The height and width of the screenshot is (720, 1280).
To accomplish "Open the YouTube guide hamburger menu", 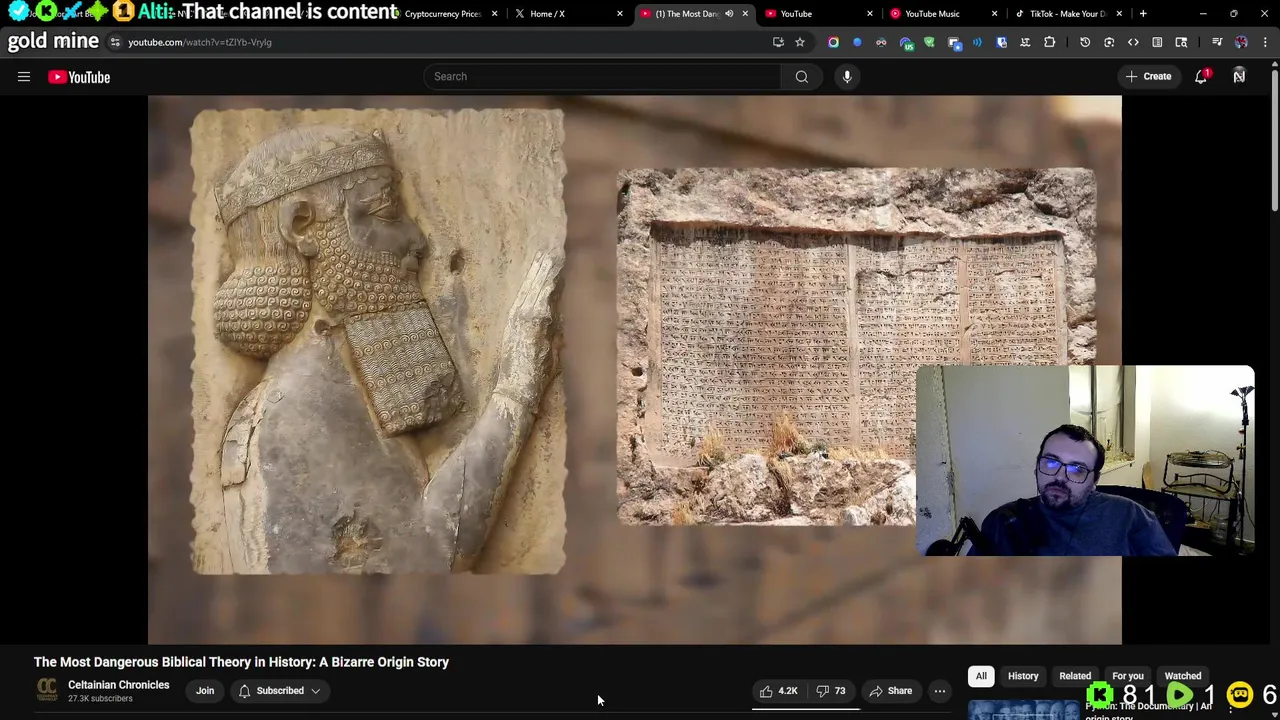I will tap(24, 77).
